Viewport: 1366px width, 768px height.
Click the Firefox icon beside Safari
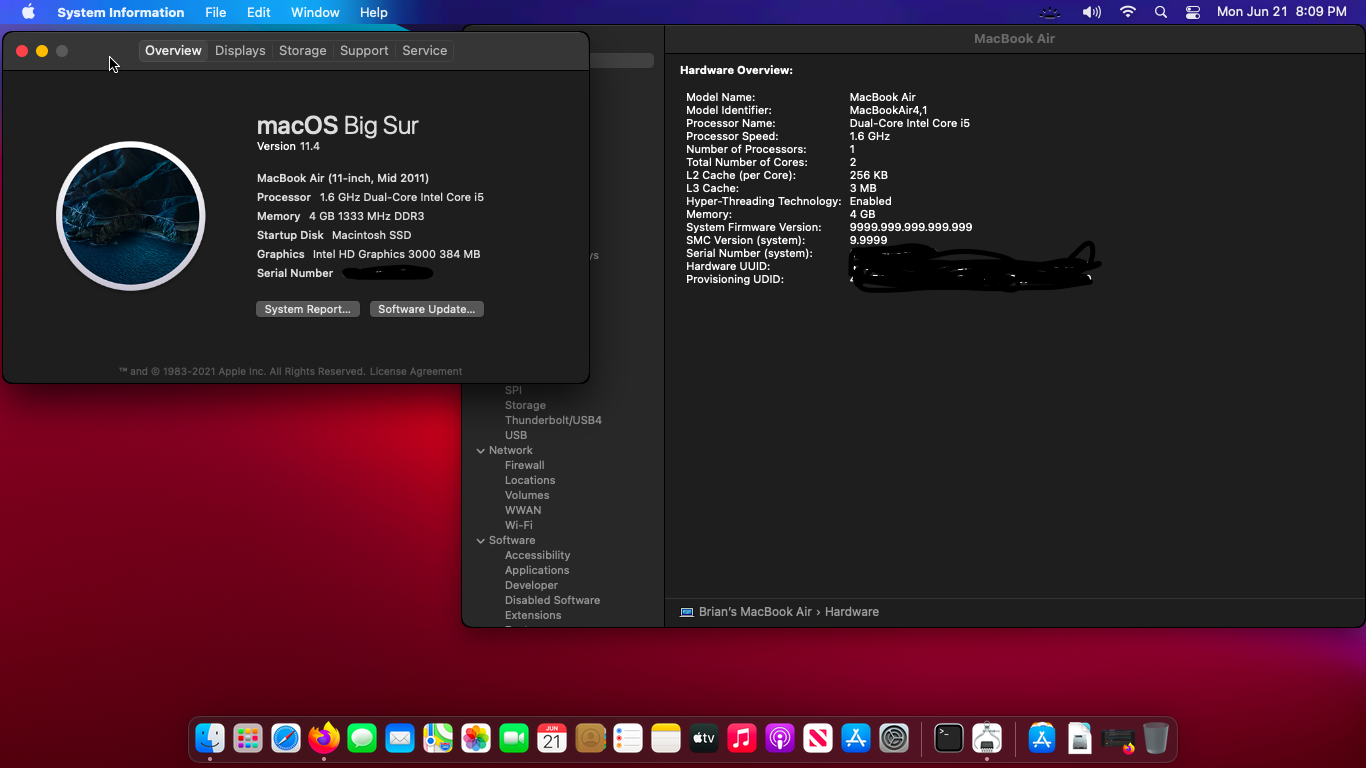point(324,739)
